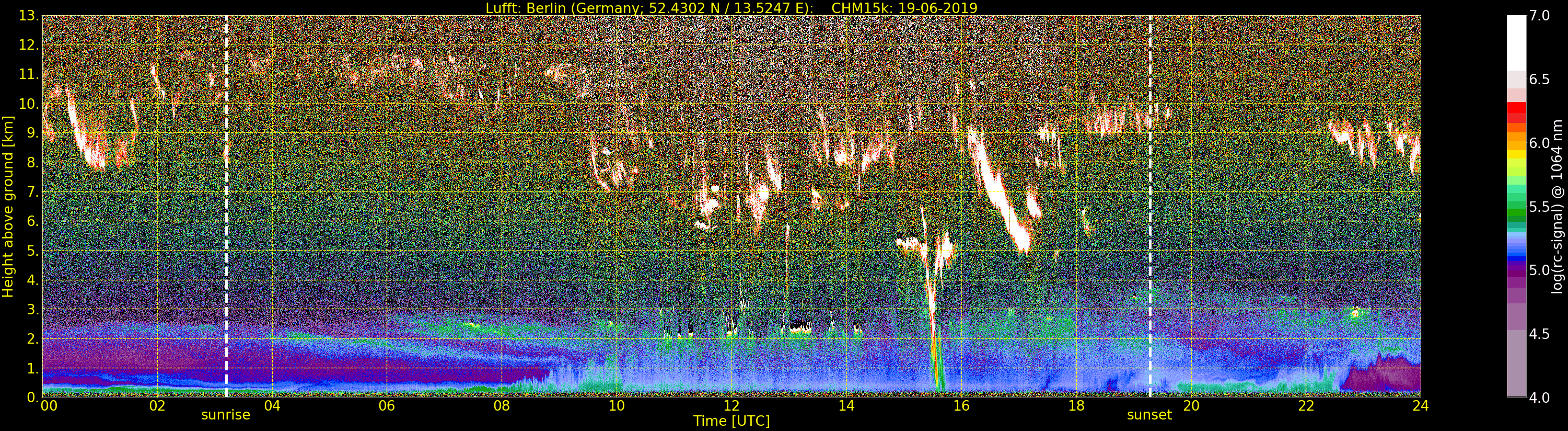Click the "10" tick on the time axis

pos(617,405)
